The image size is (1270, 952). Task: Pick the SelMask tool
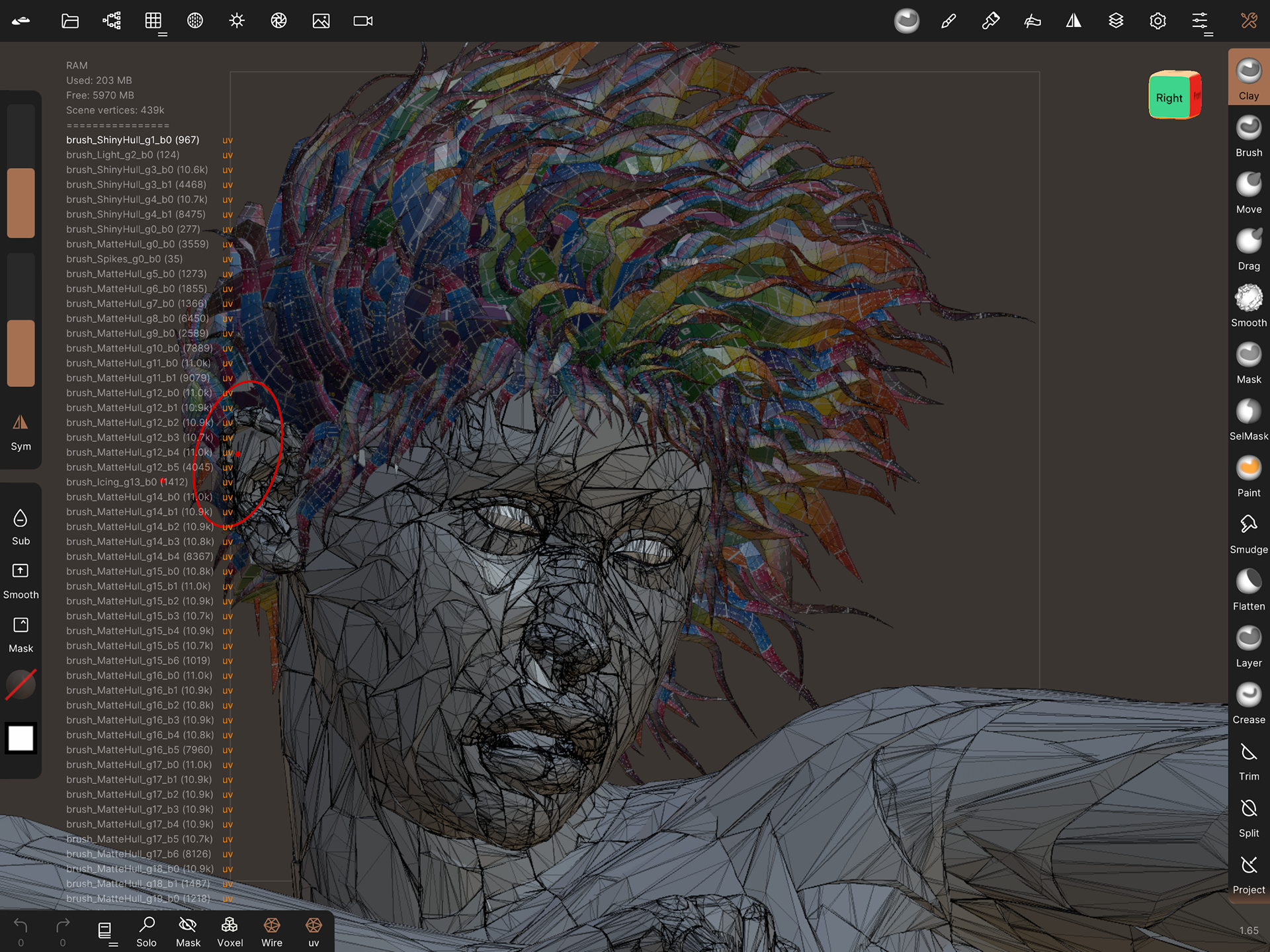(x=1248, y=419)
